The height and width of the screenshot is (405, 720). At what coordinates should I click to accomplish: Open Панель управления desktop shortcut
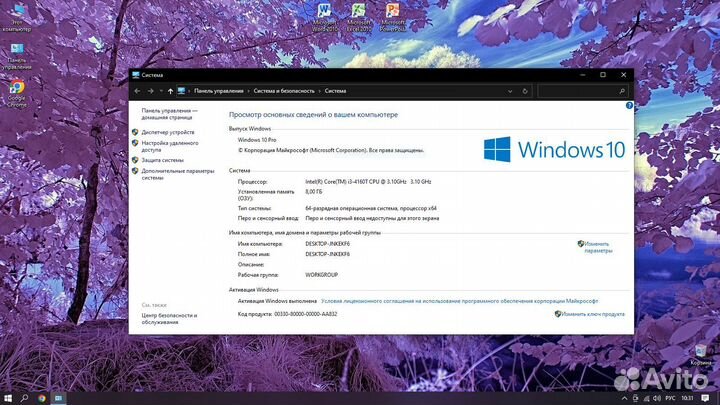pyautogui.click(x=17, y=56)
